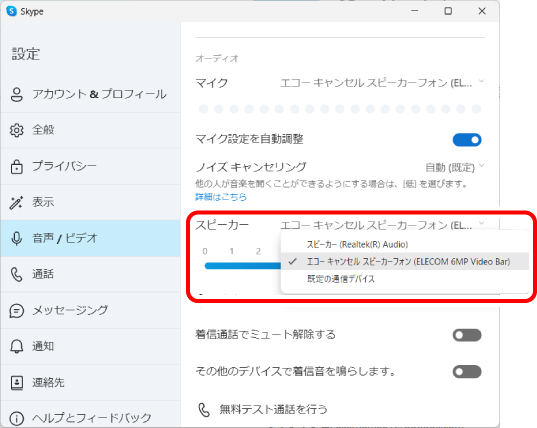
Task: Enable 着信通話でミュート解除する switch
Action: (467, 335)
